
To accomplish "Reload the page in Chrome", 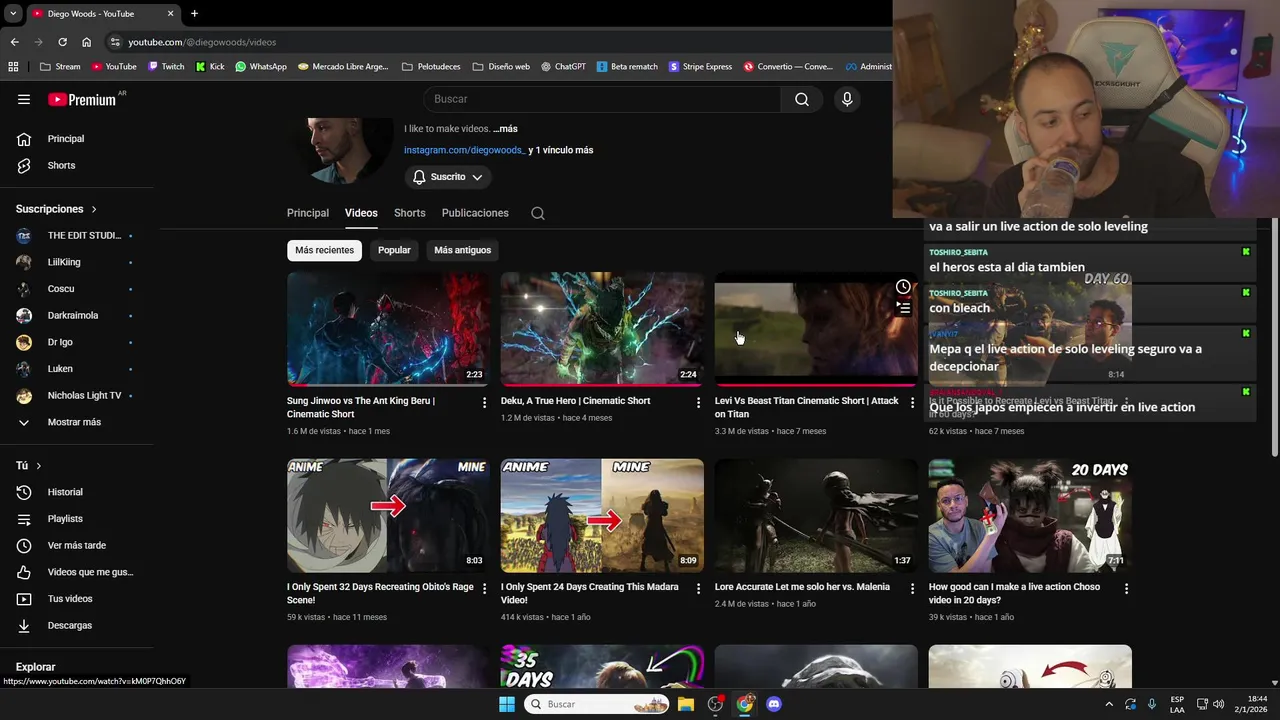I will click(x=62, y=42).
